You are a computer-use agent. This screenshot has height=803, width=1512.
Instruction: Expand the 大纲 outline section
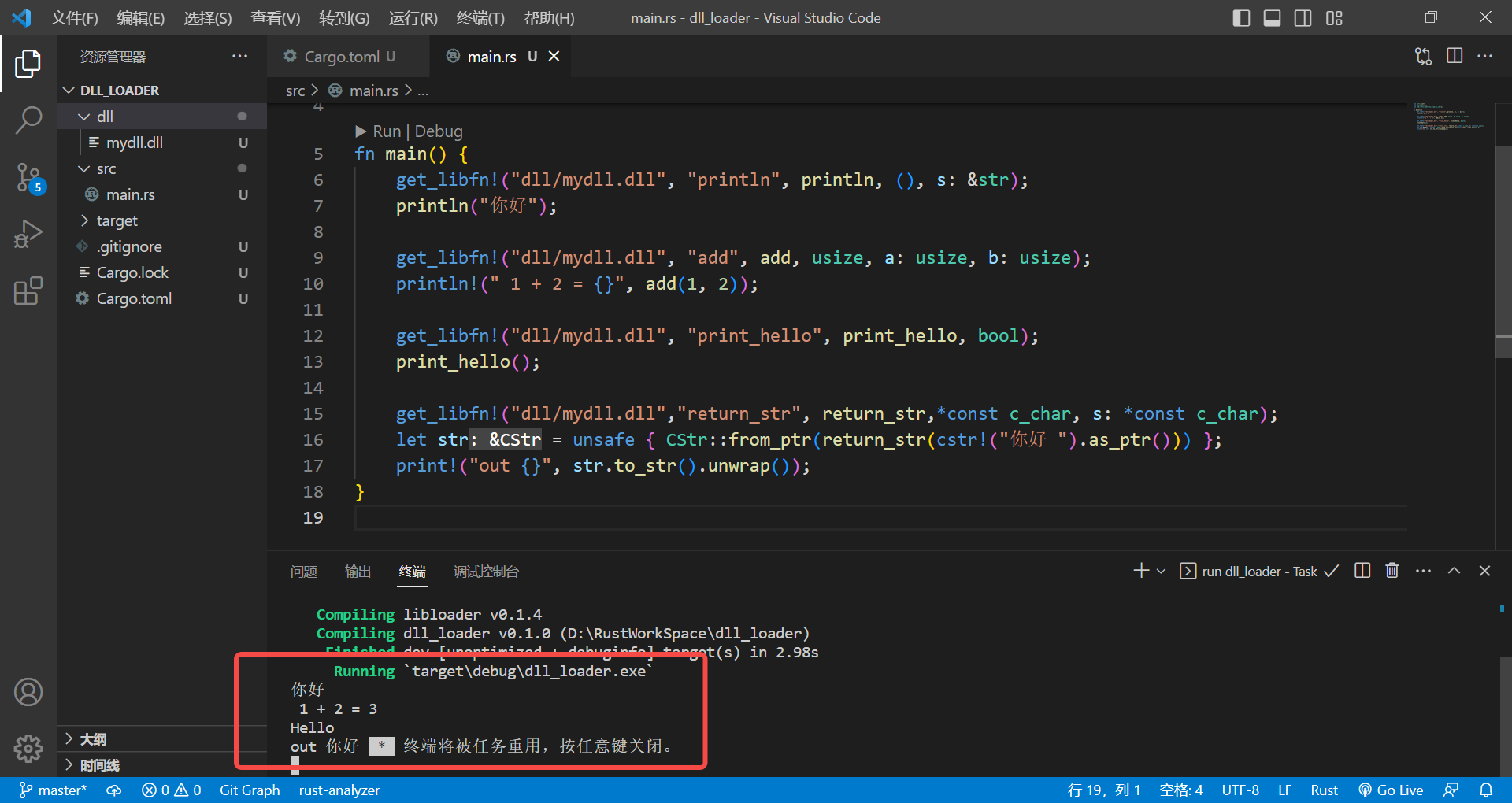coord(161,738)
